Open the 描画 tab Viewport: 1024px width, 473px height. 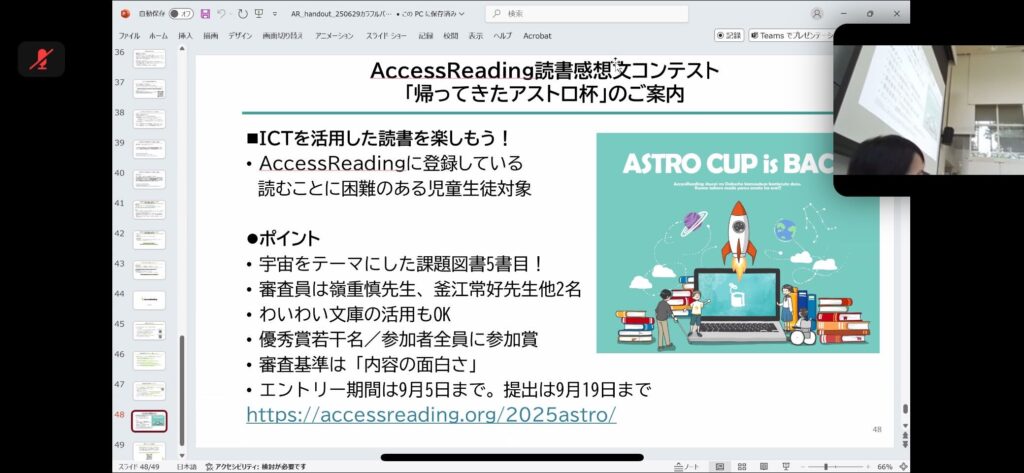[210, 36]
